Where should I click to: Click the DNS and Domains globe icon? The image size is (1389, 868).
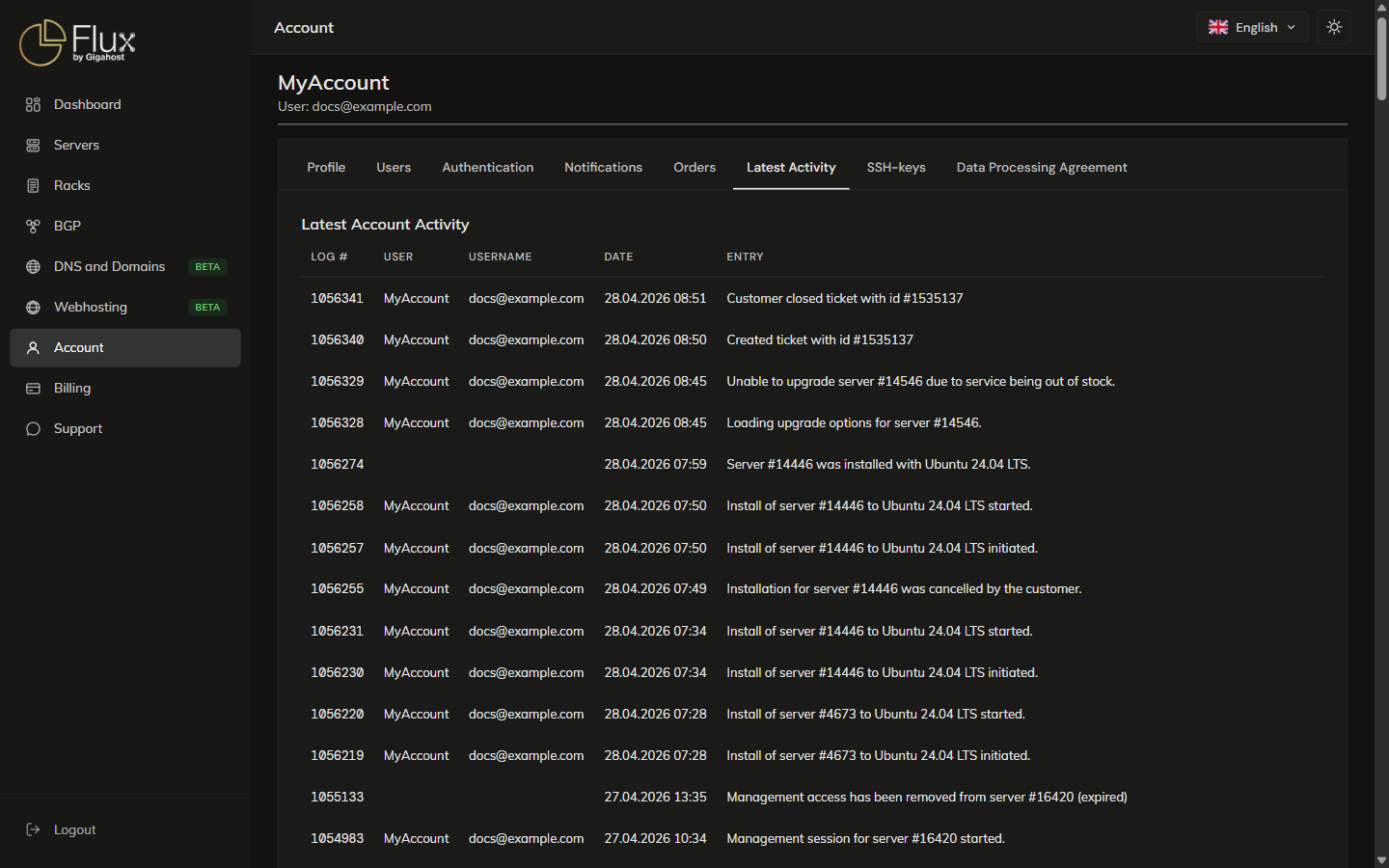point(33,266)
